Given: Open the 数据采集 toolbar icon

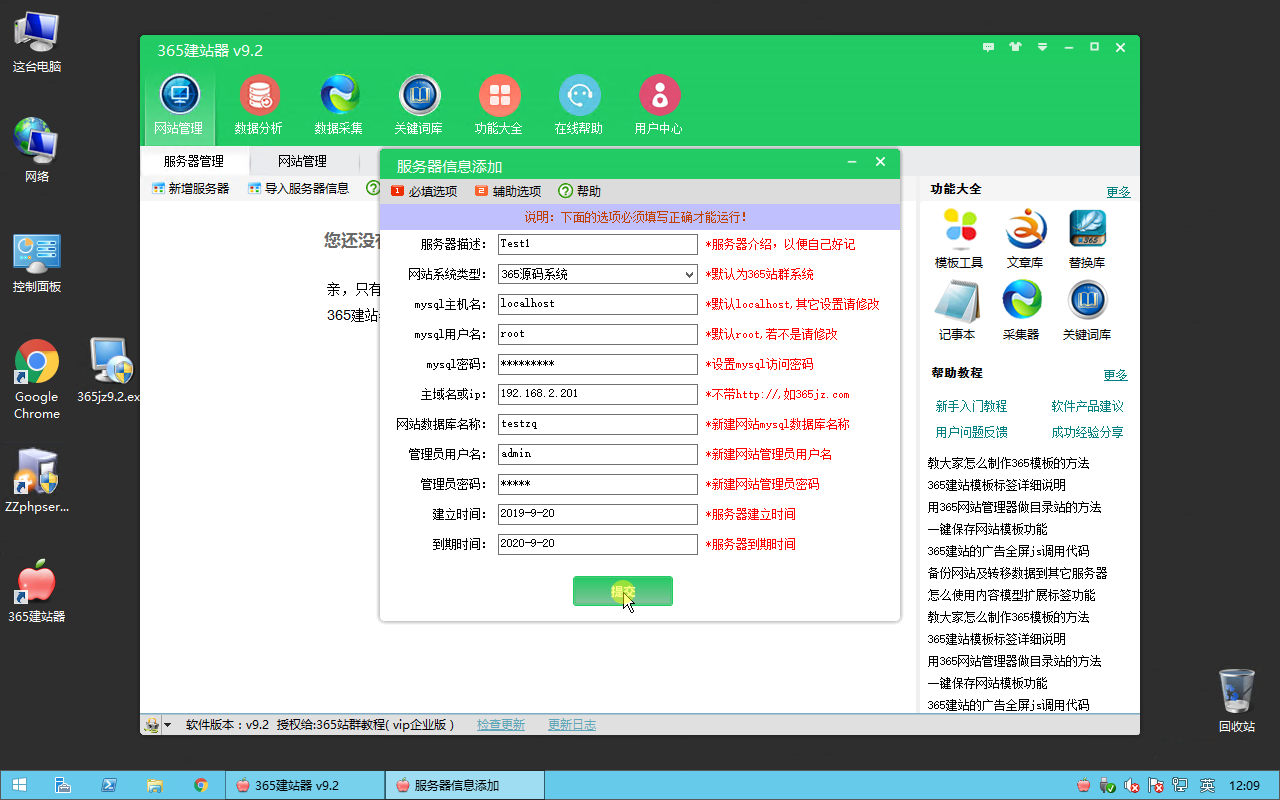Looking at the screenshot, I should coord(339,106).
